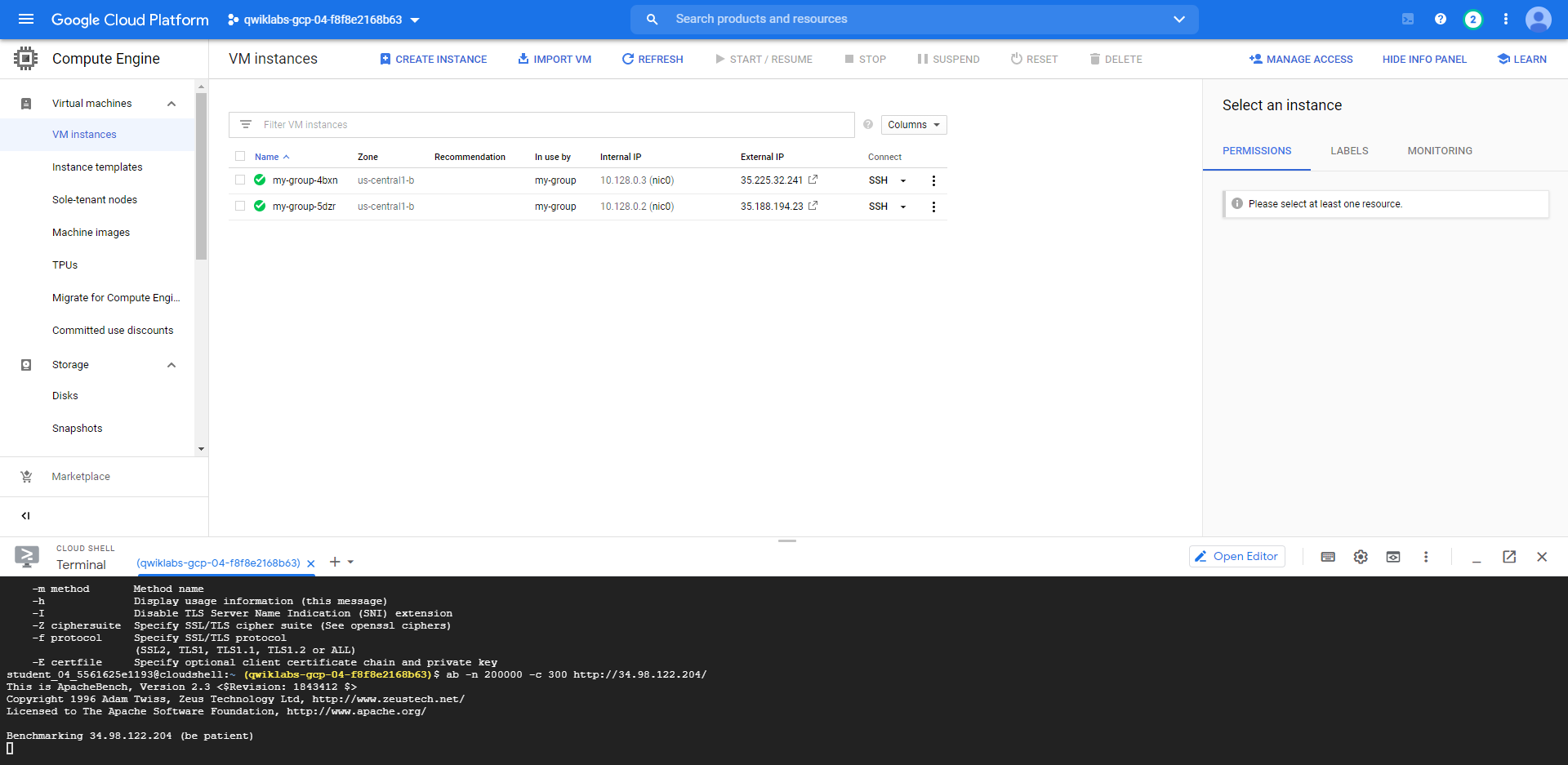Connect via SSH to my-group-4bxn

[x=878, y=180]
